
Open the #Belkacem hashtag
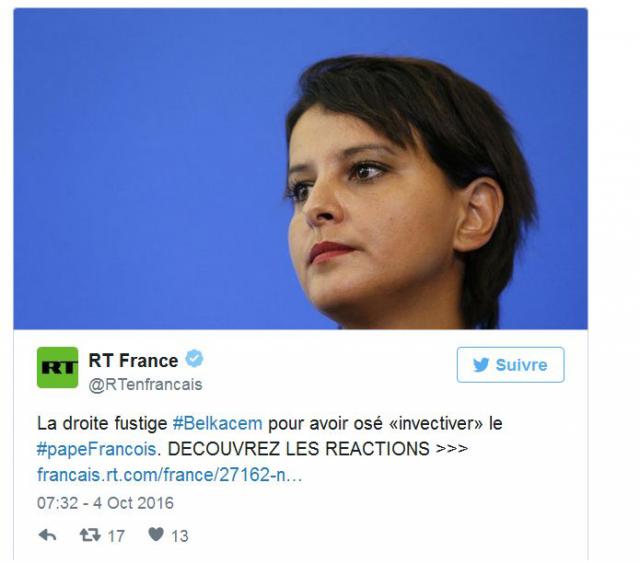pos(218,424)
